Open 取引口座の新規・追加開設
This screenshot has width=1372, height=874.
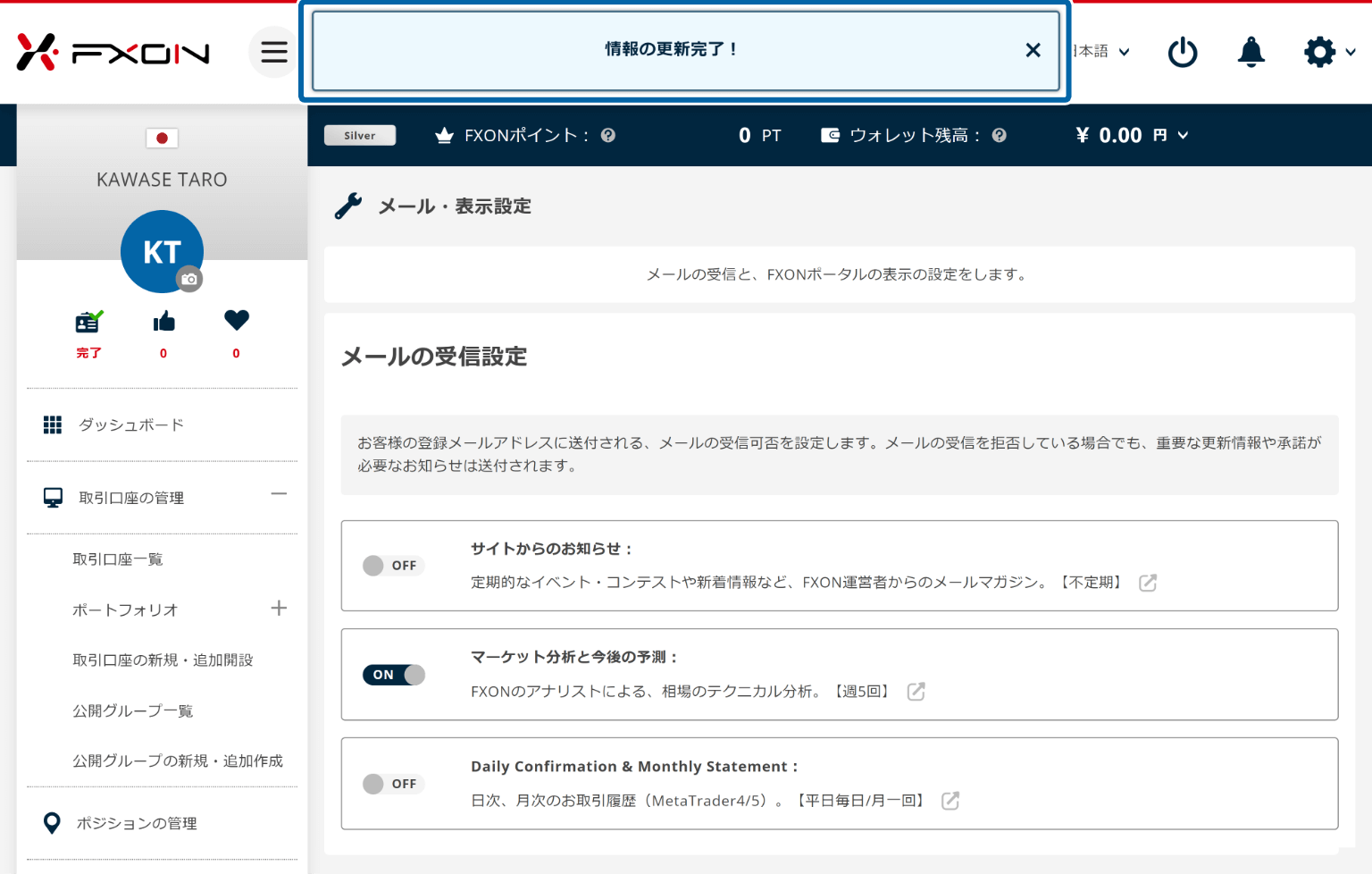[163, 660]
